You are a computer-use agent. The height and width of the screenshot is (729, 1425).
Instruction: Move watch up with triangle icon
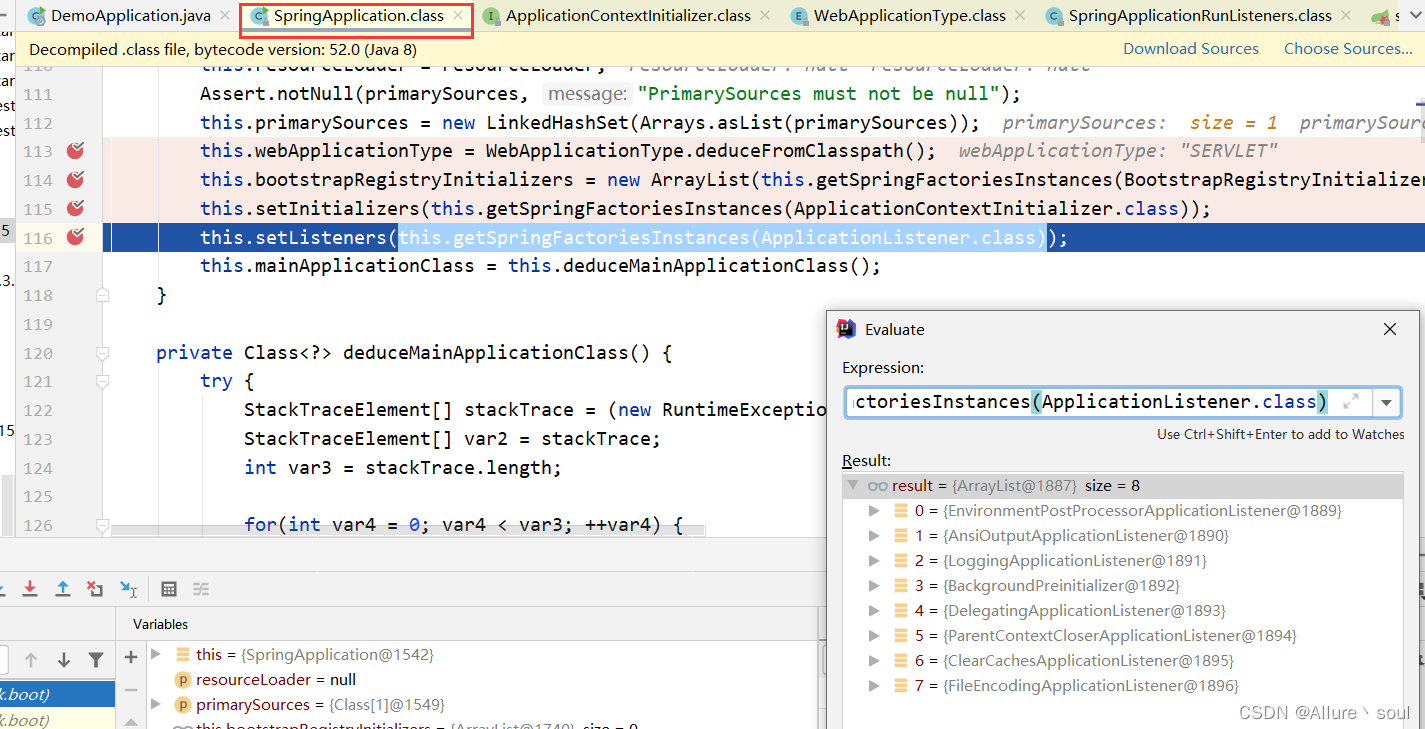pyautogui.click(x=131, y=720)
